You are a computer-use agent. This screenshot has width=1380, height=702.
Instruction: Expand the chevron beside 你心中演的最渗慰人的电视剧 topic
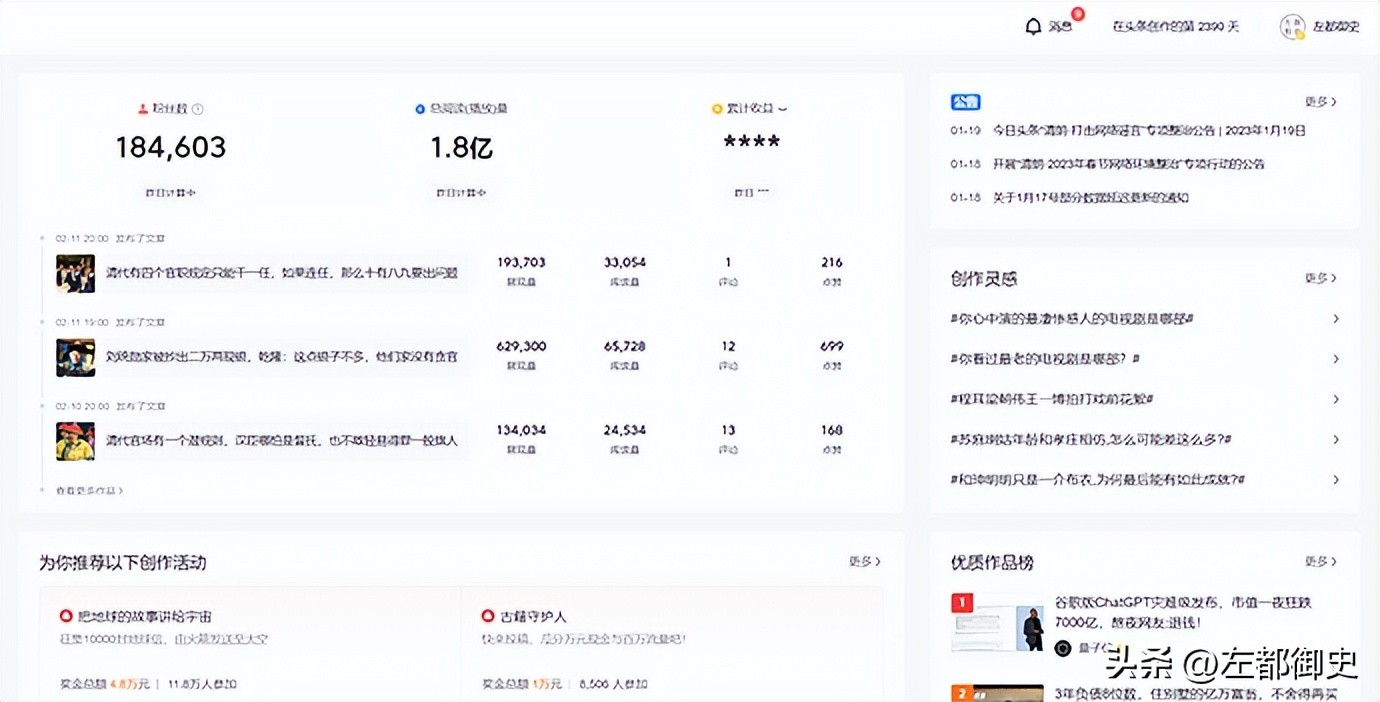point(1337,318)
